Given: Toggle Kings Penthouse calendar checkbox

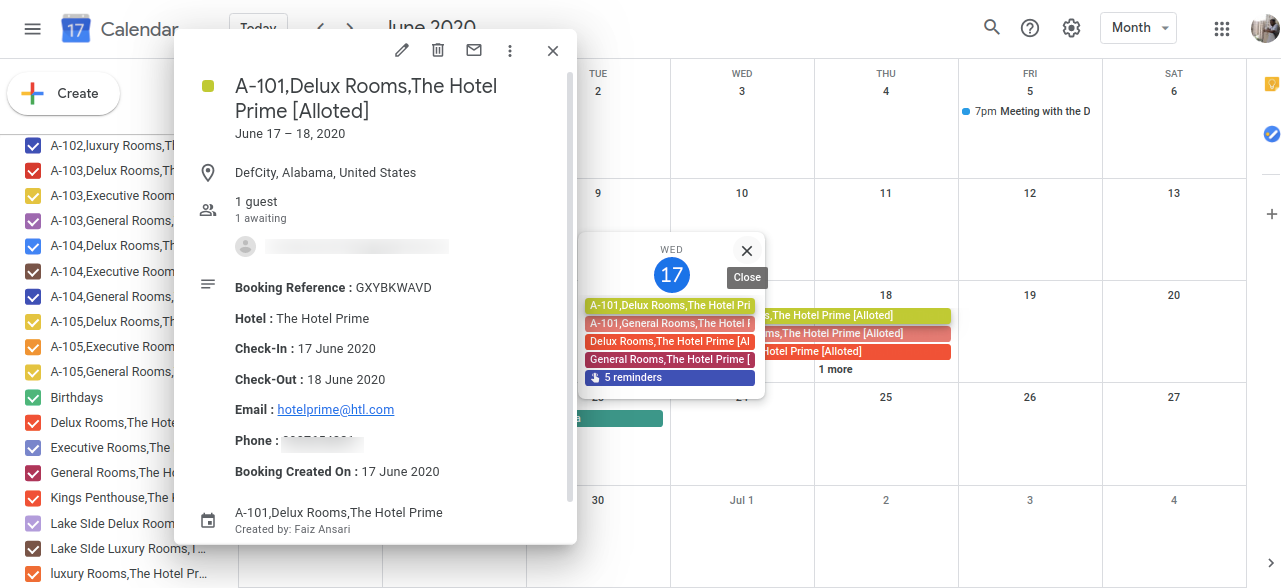Looking at the screenshot, I should click(33, 498).
